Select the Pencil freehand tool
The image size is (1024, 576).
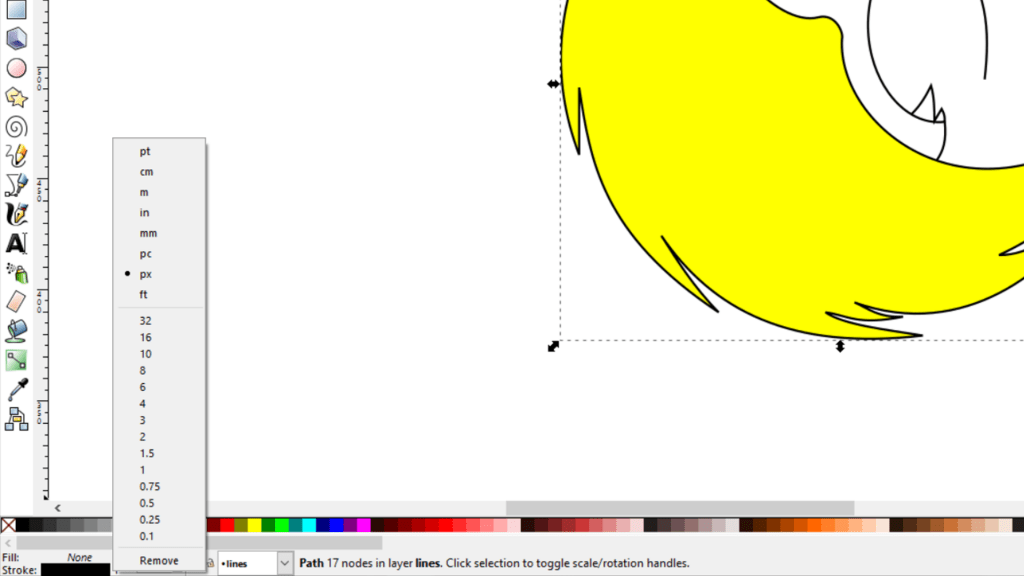(15, 155)
